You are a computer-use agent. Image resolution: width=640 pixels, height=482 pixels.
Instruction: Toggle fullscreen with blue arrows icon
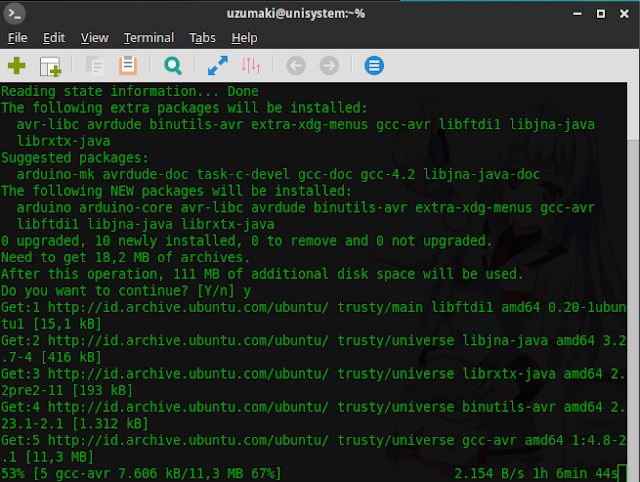[218, 66]
